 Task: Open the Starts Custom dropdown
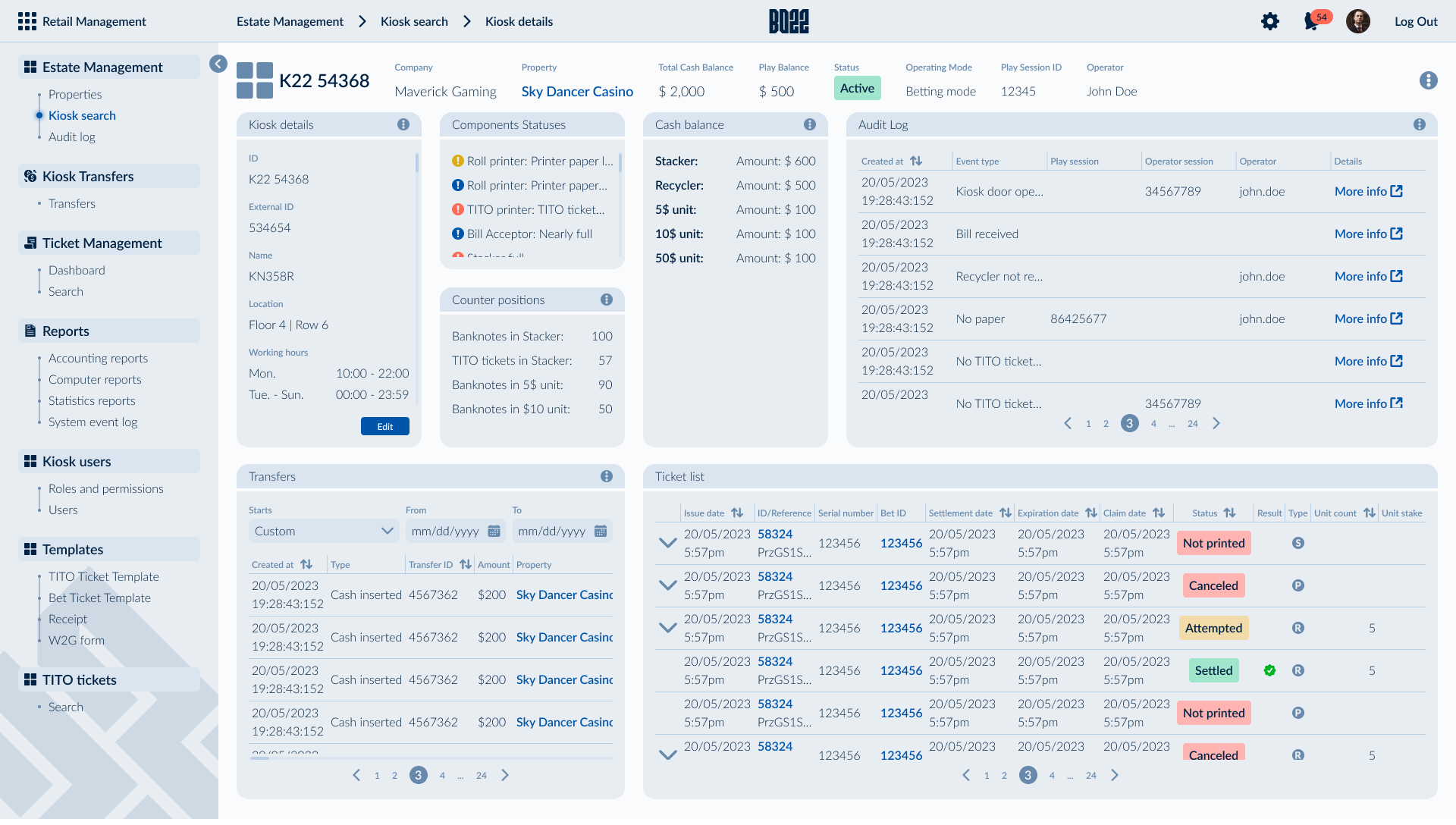point(324,532)
